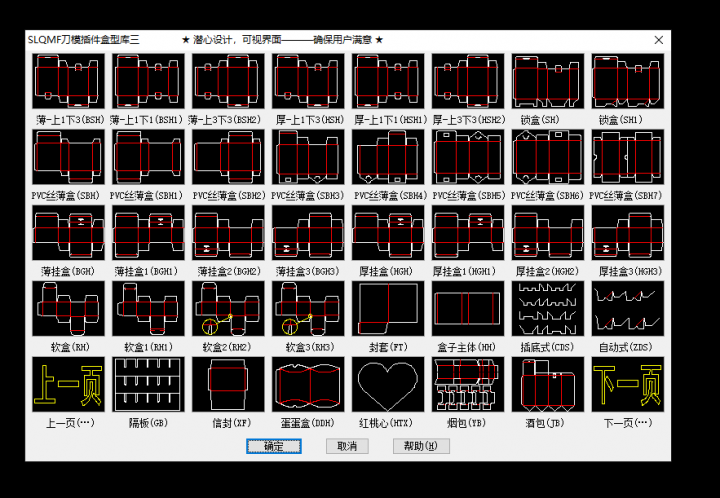This screenshot has height=498, width=720.
Task: Go to previous page via 上一页 tile
Action: point(68,385)
